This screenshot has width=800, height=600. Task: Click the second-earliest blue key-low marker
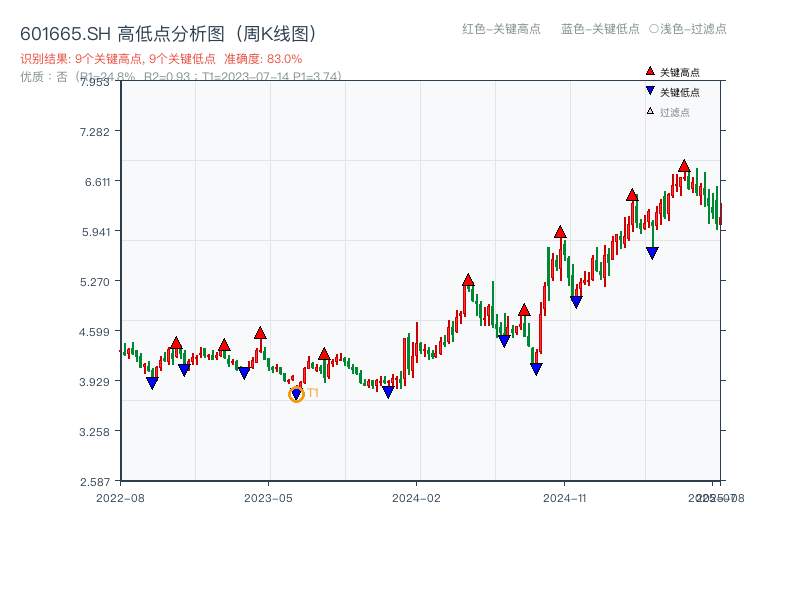184,370
